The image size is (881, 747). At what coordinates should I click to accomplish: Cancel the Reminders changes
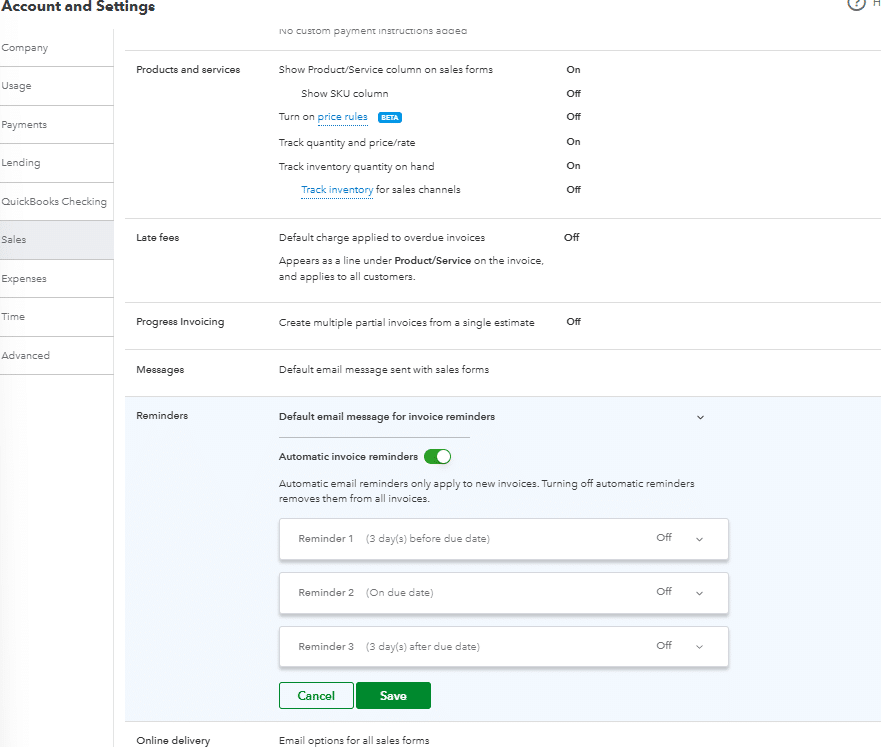316,695
